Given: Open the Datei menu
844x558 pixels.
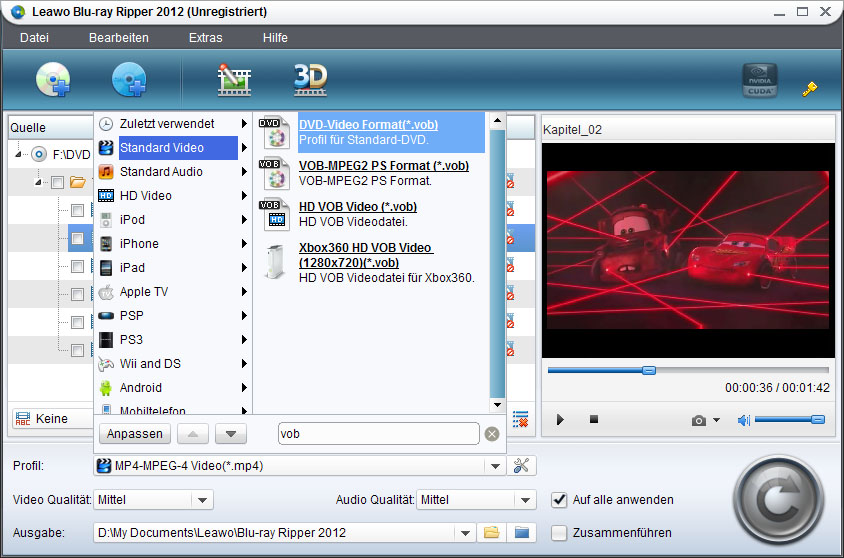Looking at the screenshot, I should (34, 38).
